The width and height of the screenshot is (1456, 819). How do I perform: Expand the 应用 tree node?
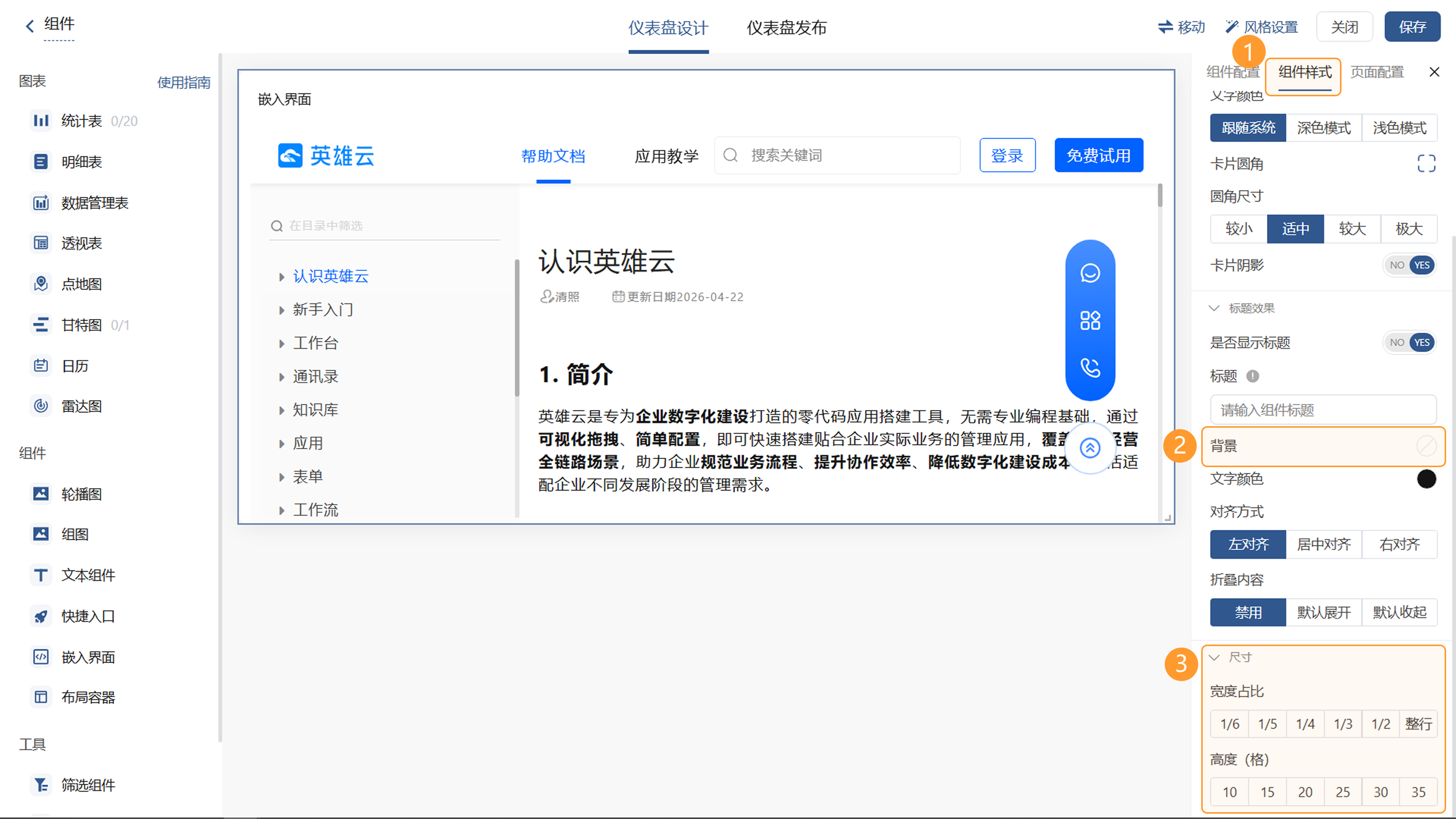(x=281, y=444)
